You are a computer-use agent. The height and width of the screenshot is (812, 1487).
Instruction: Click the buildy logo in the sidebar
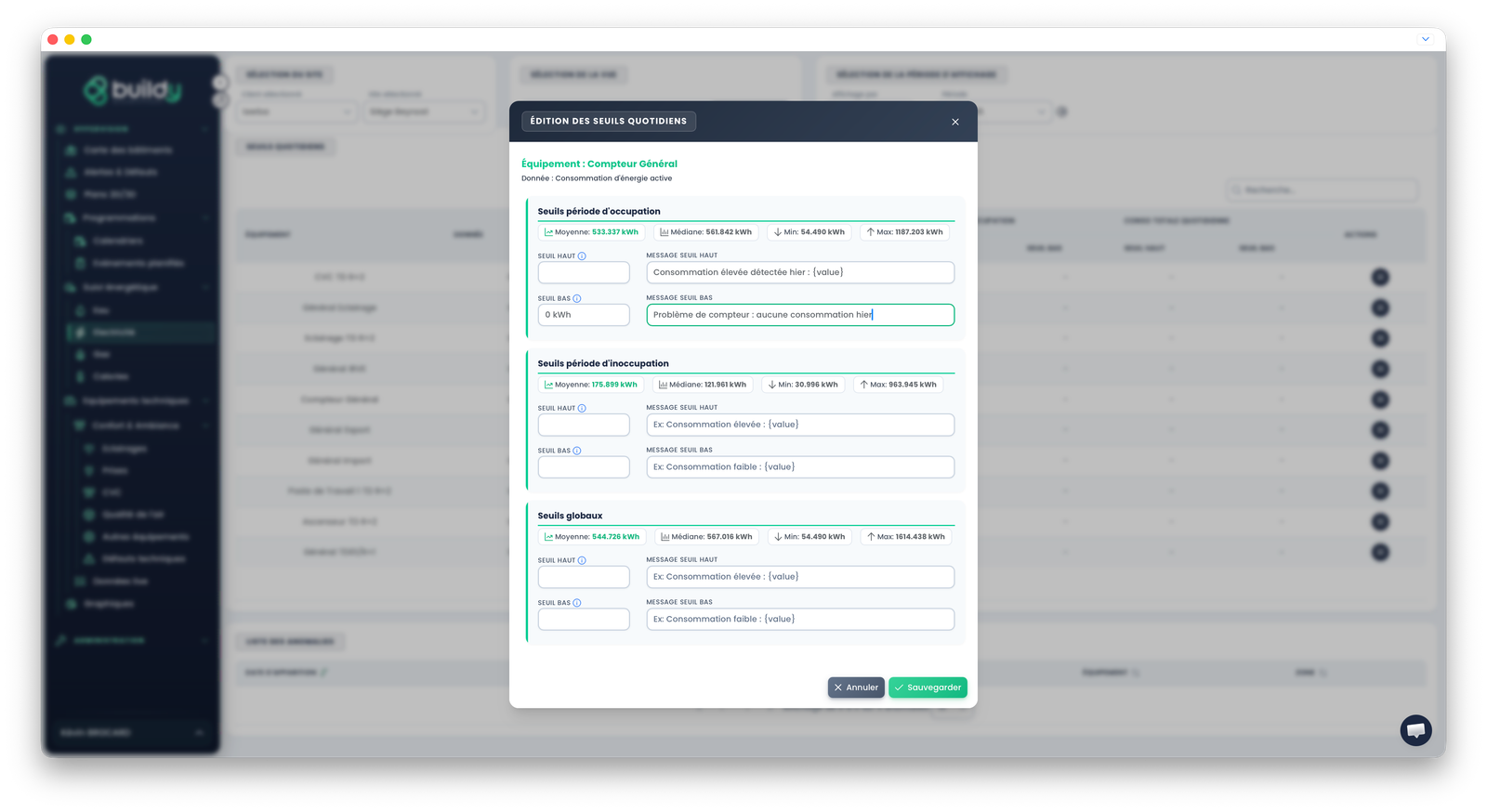132,90
